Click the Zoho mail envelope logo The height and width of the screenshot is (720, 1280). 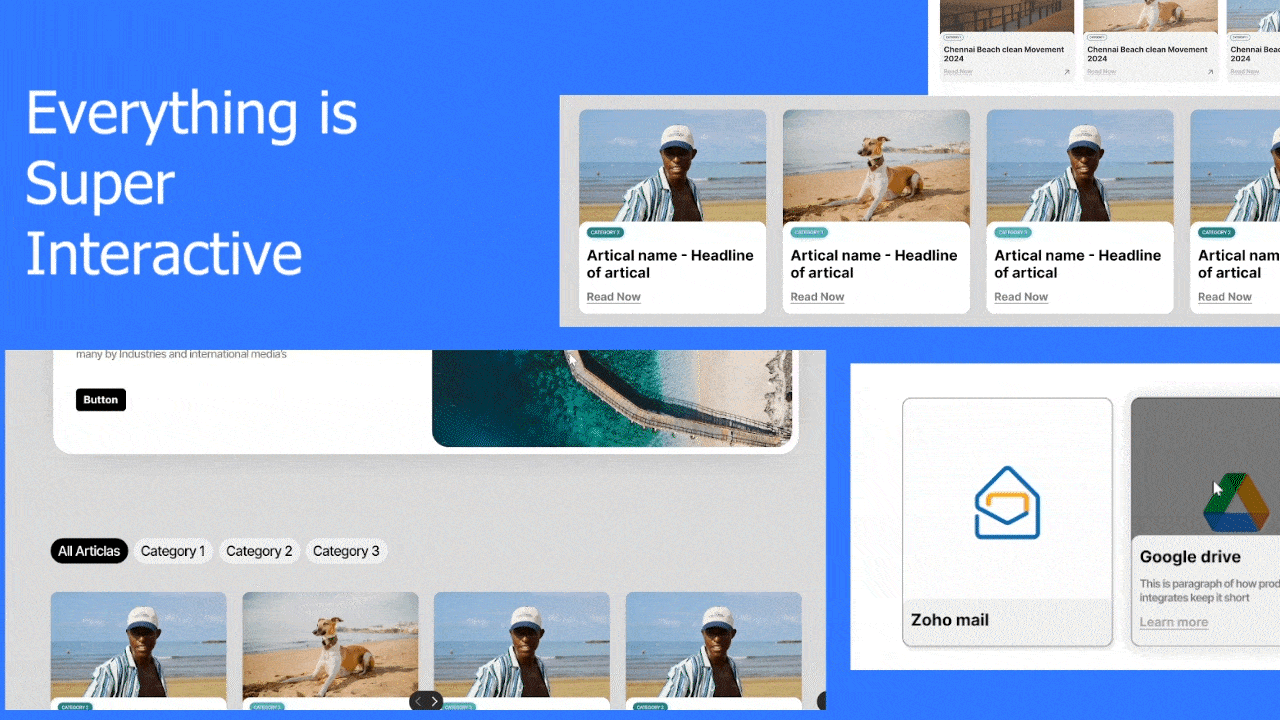pyautogui.click(x=1007, y=502)
